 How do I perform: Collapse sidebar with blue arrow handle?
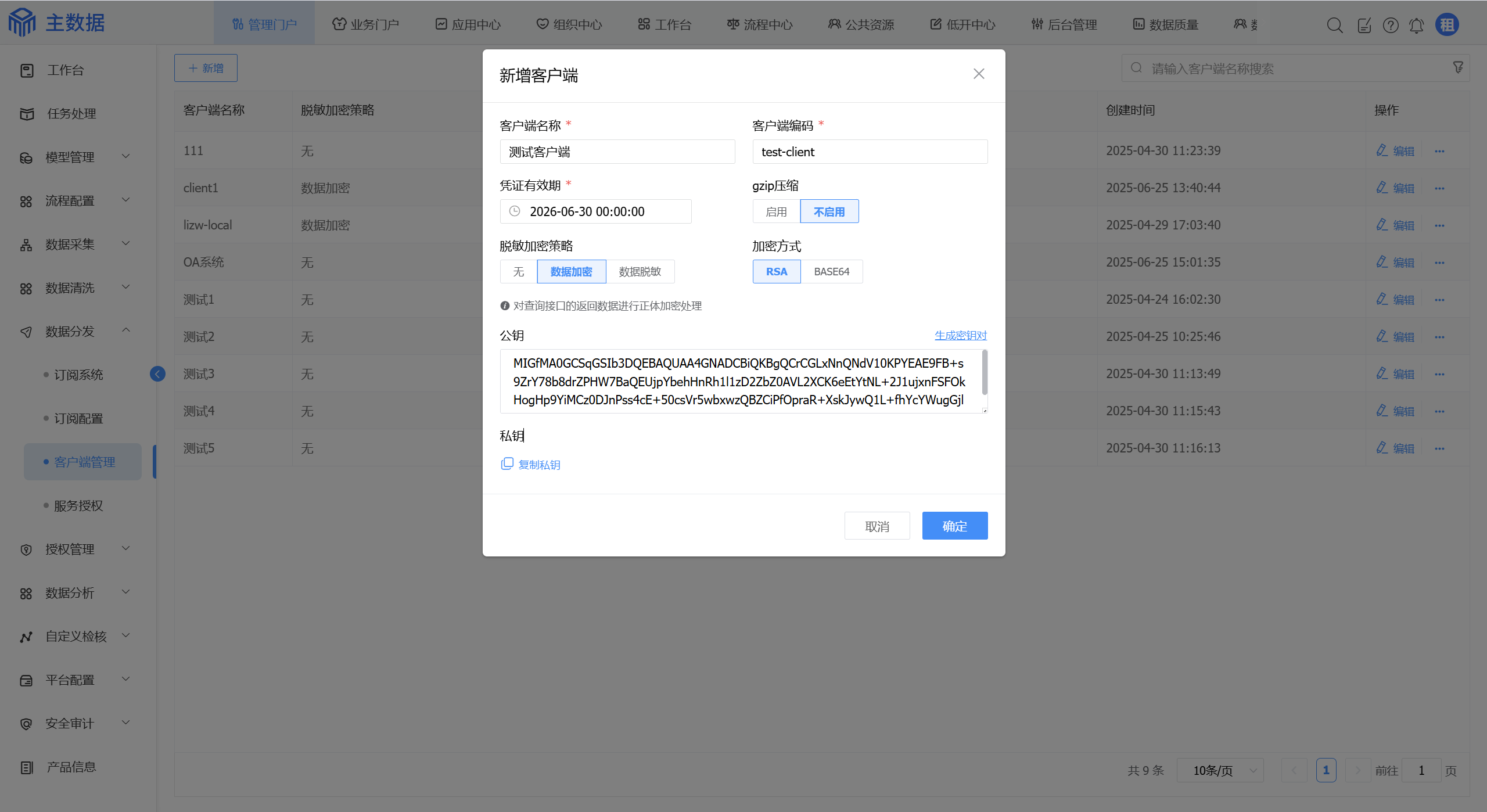pos(157,374)
